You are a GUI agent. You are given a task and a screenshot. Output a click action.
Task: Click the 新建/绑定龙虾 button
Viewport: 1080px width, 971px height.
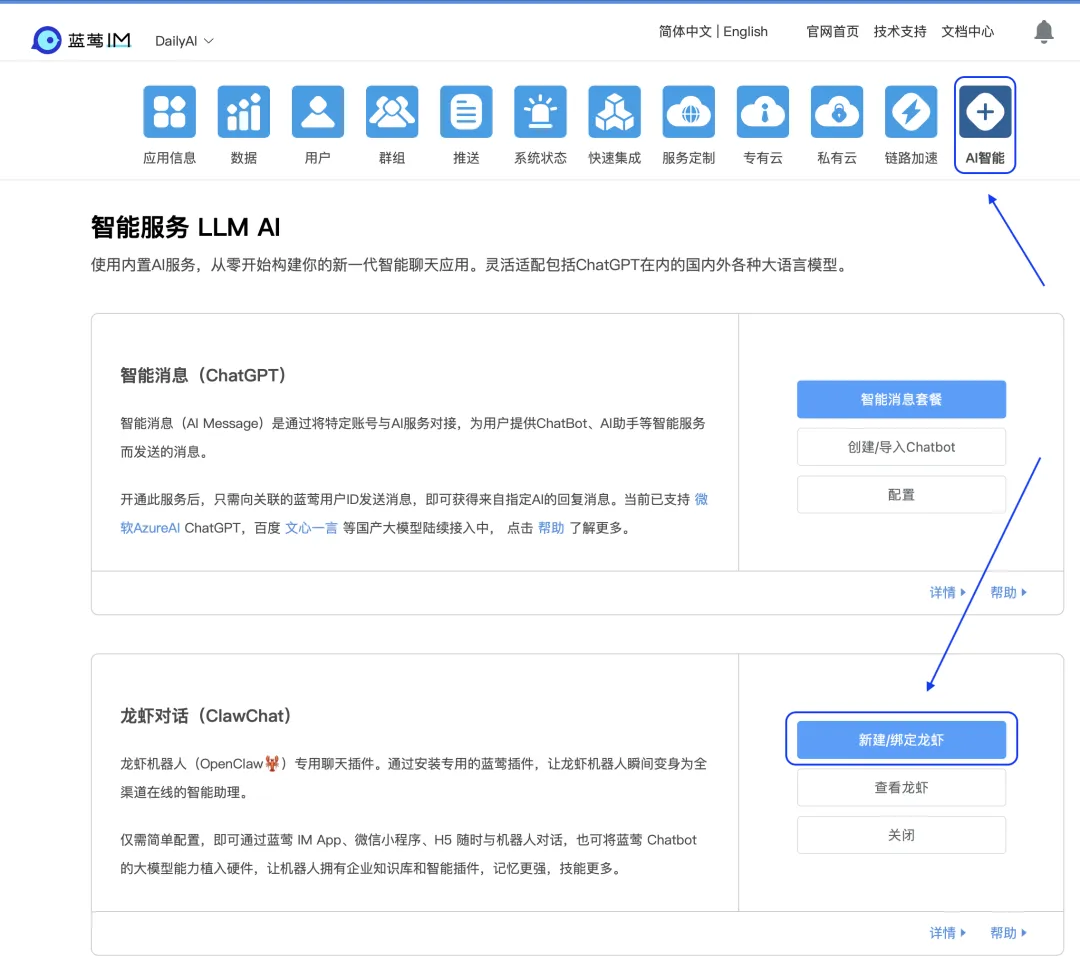(x=901, y=740)
